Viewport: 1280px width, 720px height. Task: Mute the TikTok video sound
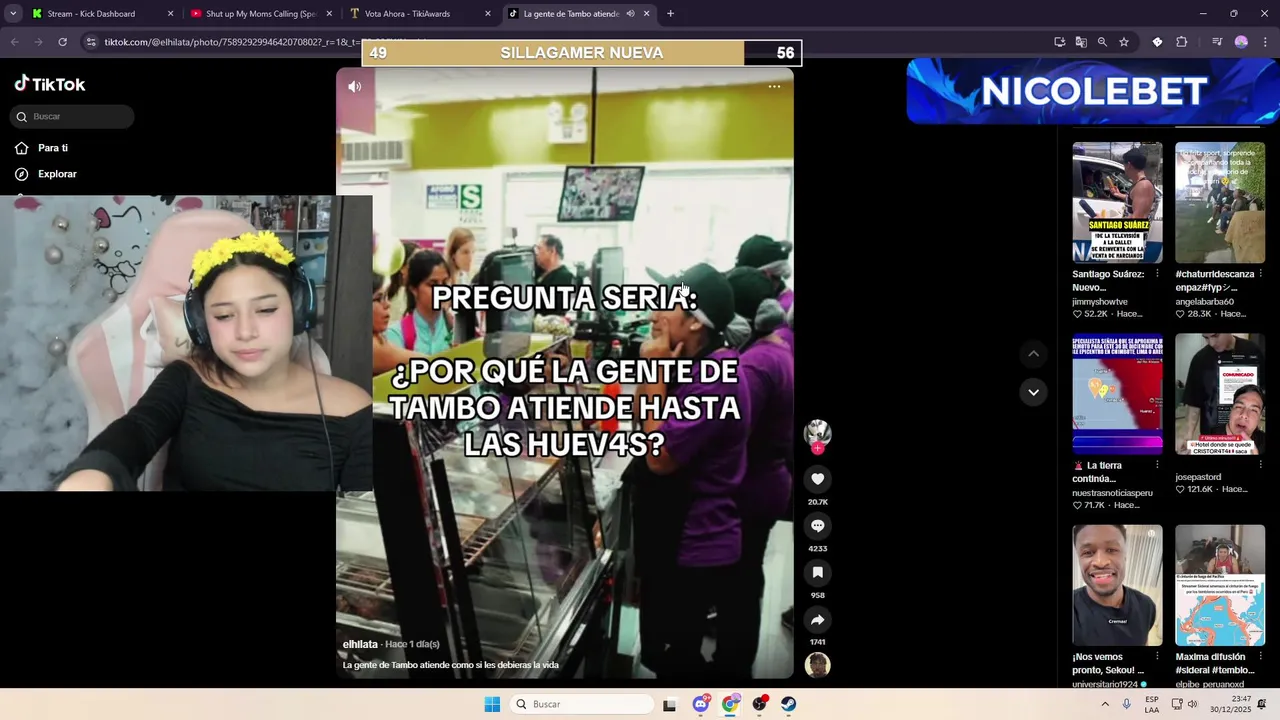[x=355, y=87]
